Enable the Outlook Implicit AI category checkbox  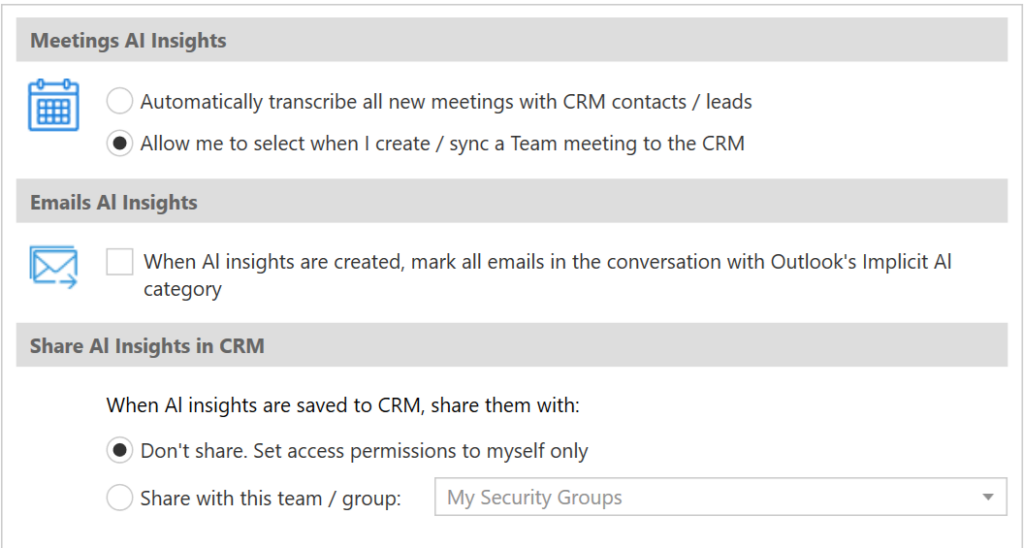point(120,262)
